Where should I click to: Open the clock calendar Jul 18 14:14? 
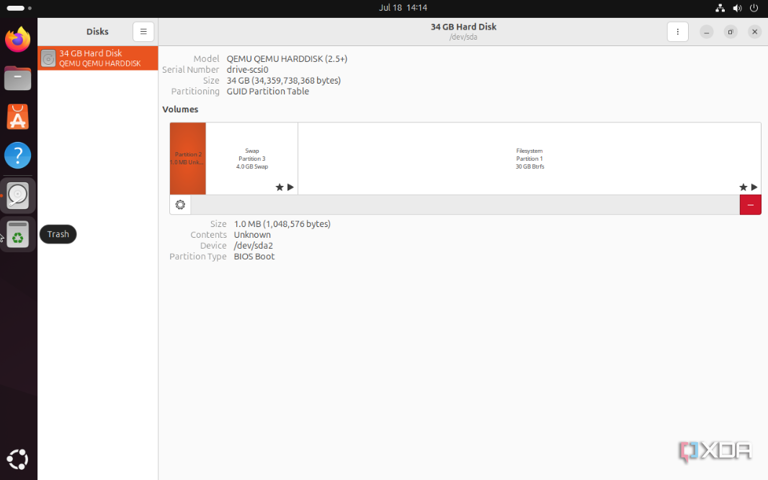tap(403, 8)
